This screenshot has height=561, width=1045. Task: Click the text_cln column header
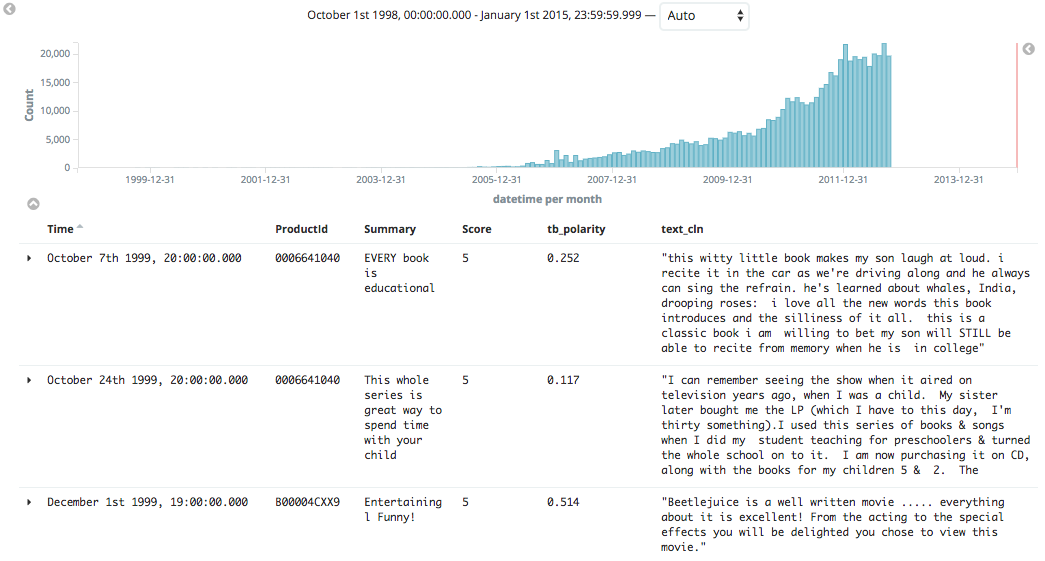pos(682,229)
